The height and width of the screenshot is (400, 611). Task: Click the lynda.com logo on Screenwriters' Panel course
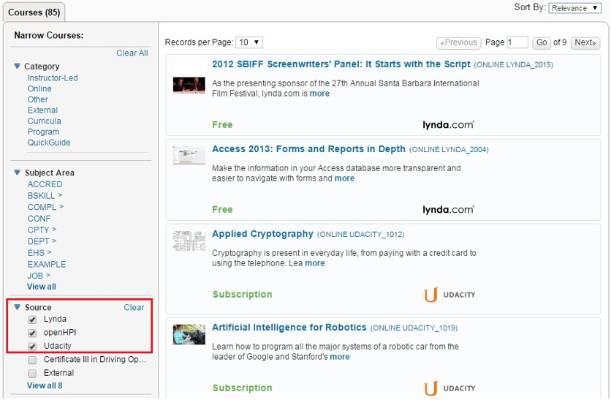pos(447,124)
